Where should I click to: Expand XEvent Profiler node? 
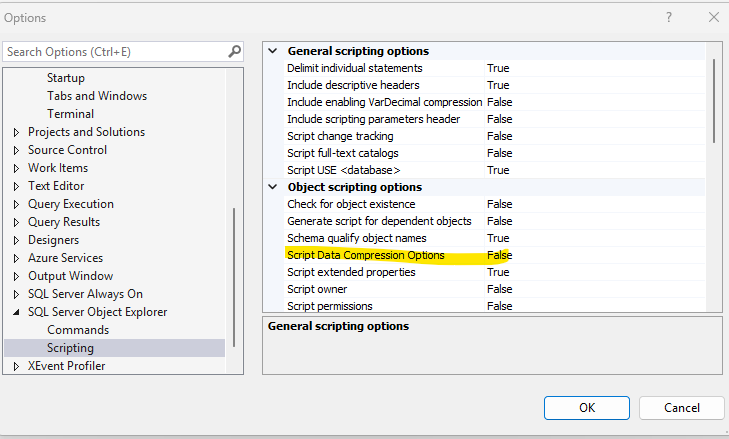coord(16,366)
